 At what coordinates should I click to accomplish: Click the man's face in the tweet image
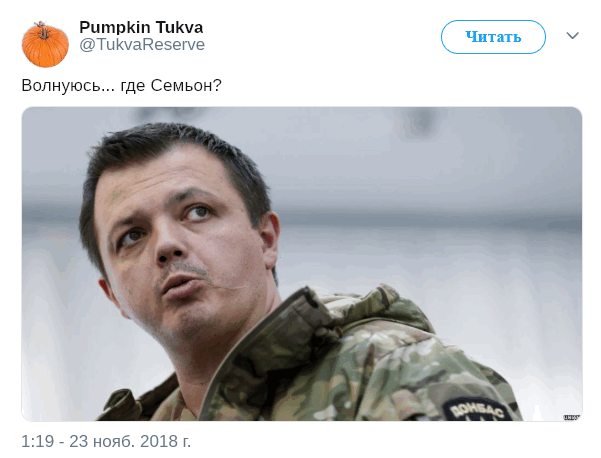180,245
